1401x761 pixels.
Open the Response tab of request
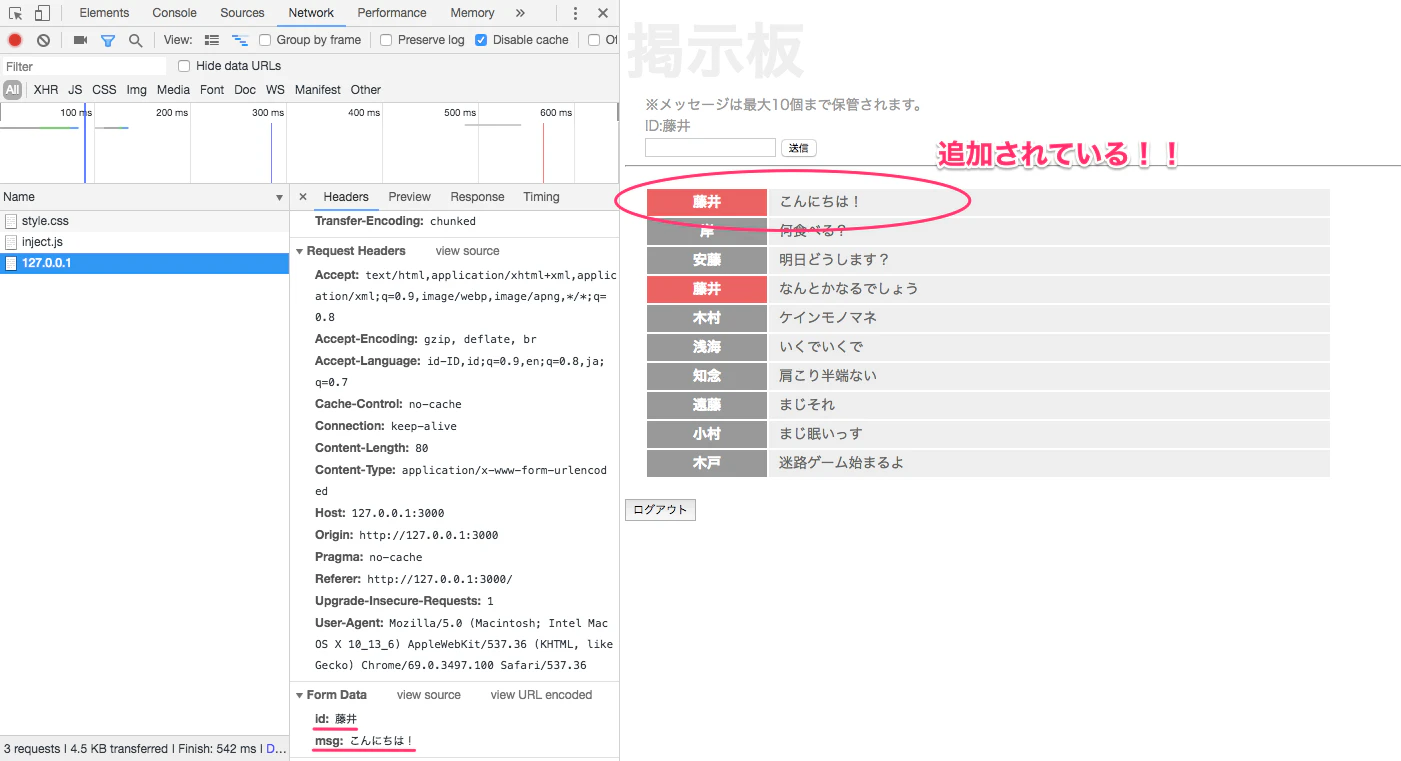(477, 197)
